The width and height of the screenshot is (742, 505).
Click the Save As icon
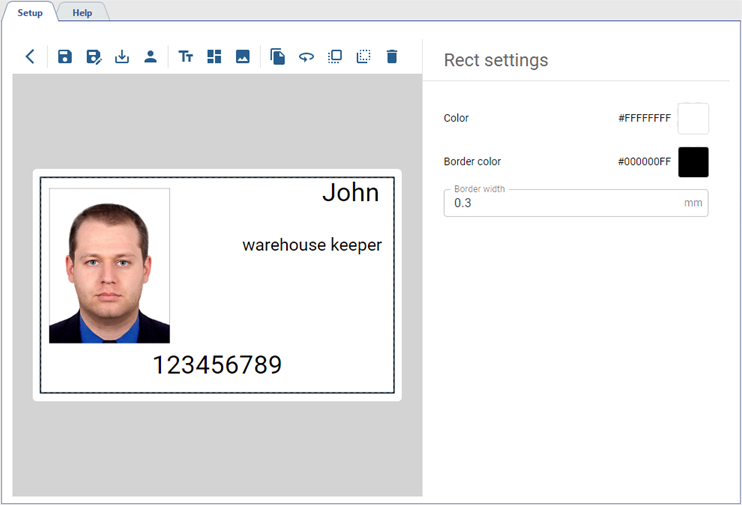94,57
